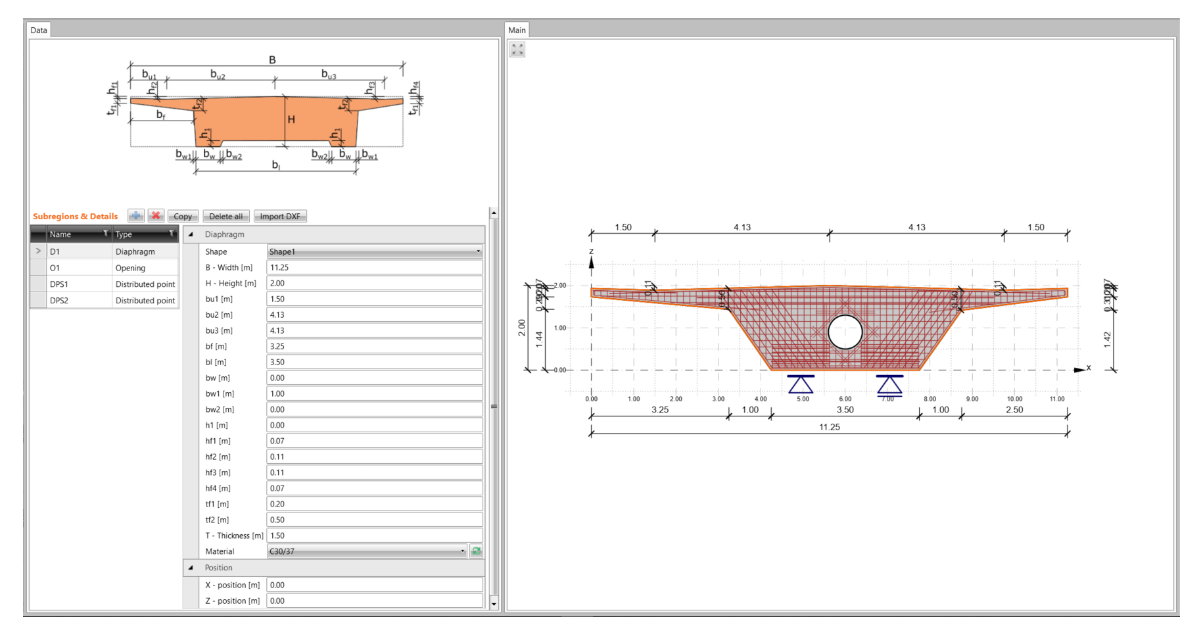Click the B - Width input field

(374, 268)
